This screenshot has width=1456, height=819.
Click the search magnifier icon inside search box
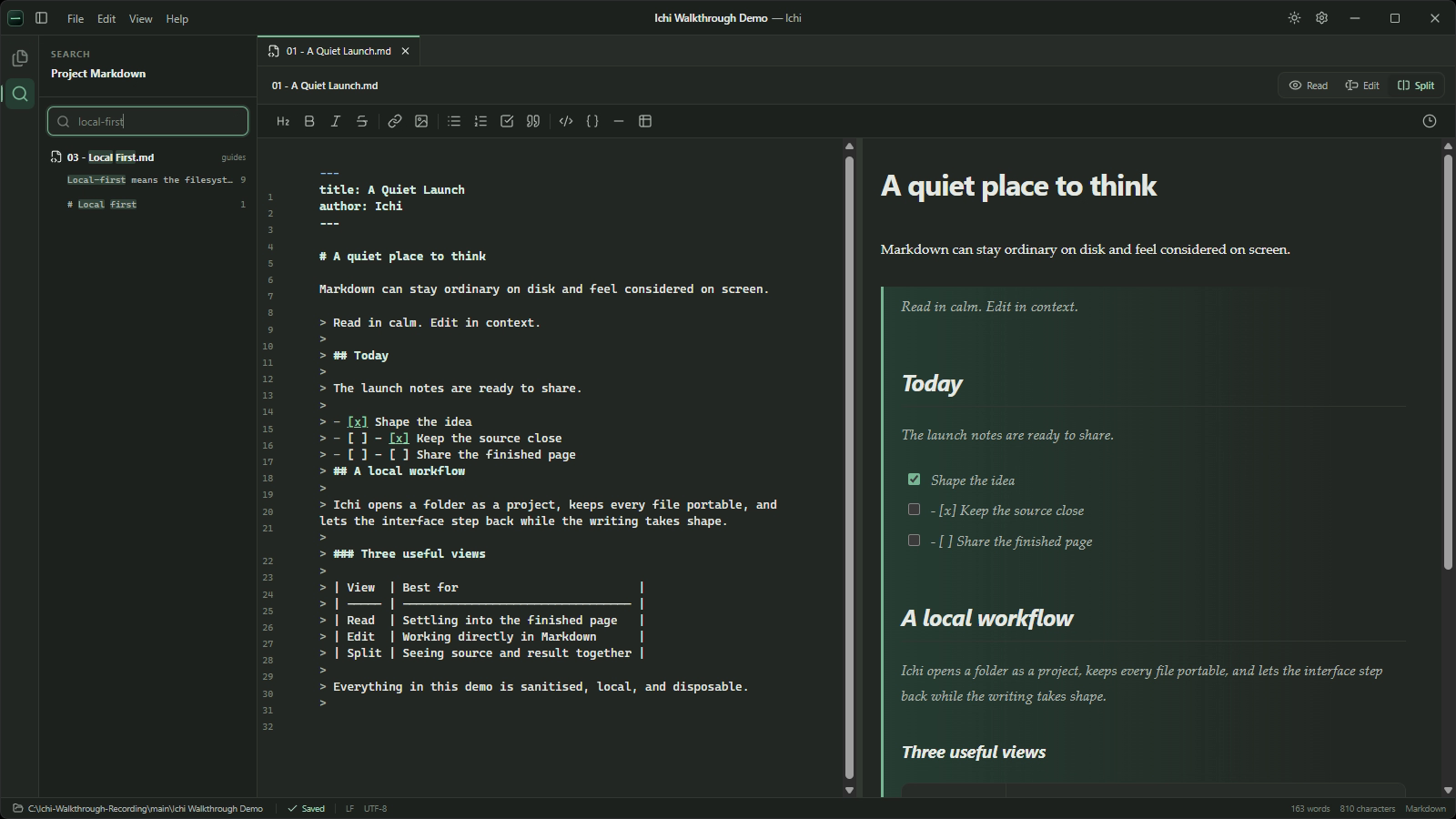coord(63,121)
